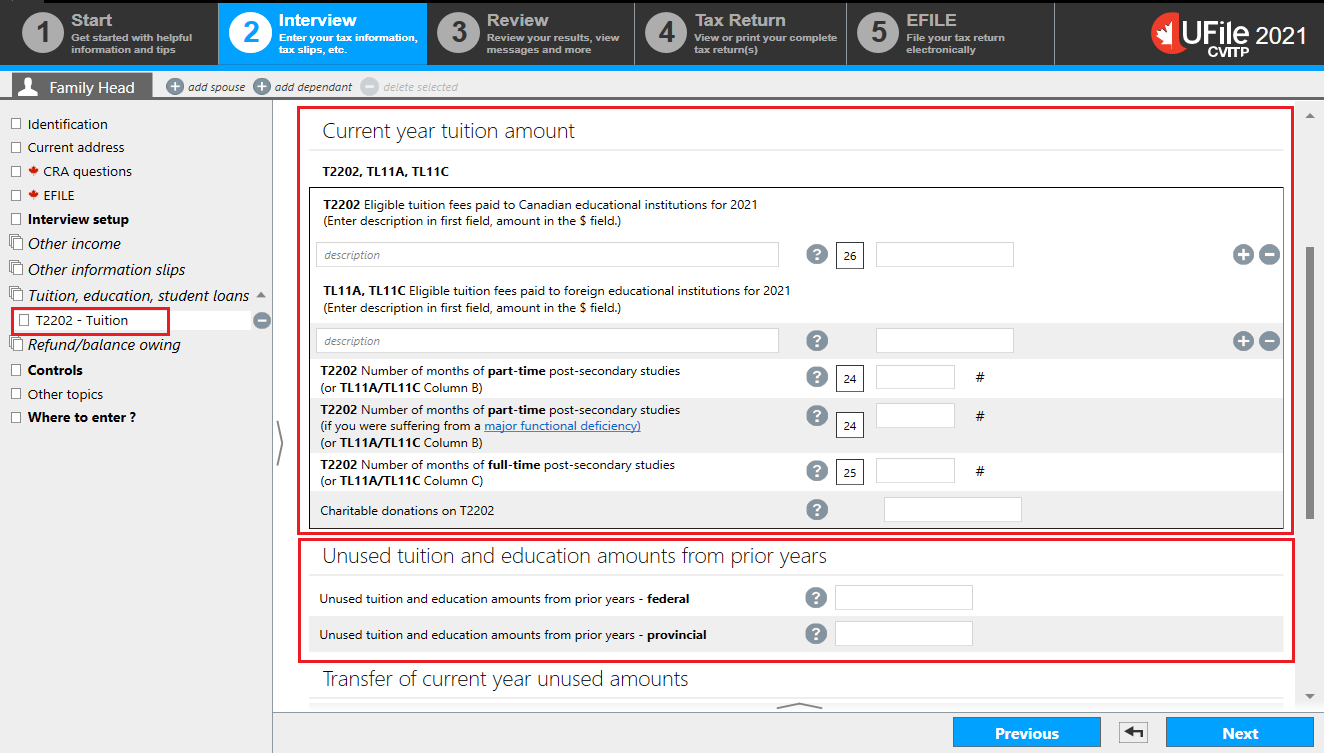1324x753 pixels.
Task: Tick the Identification checkbox in sidebar
Action: pos(16,124)
